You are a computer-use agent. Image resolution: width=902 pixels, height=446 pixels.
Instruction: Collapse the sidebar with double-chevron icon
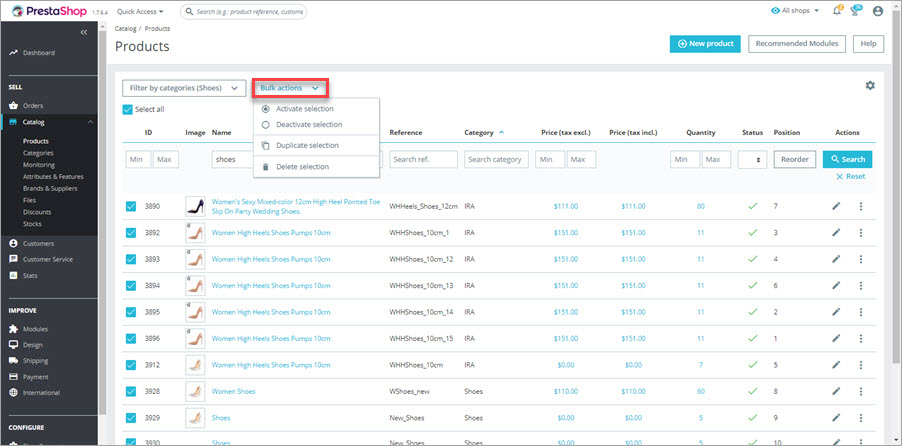pos(84,32)
